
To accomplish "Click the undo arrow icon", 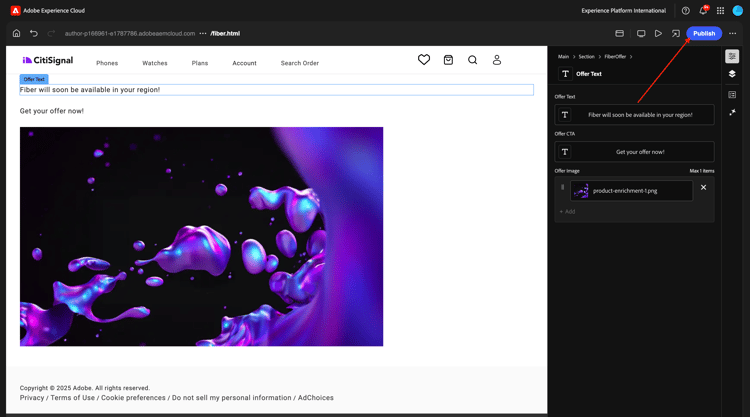I will tap(33, 33).
